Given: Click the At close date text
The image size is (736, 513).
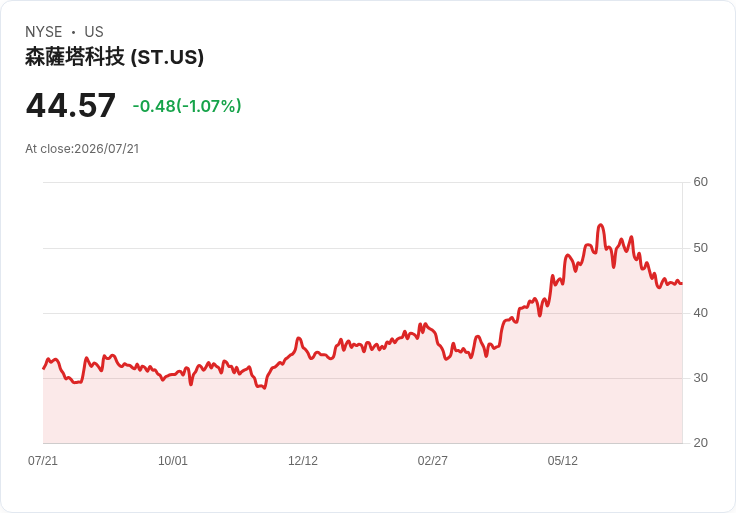Looking at the screenshot, I should click(x=82, y=149).
